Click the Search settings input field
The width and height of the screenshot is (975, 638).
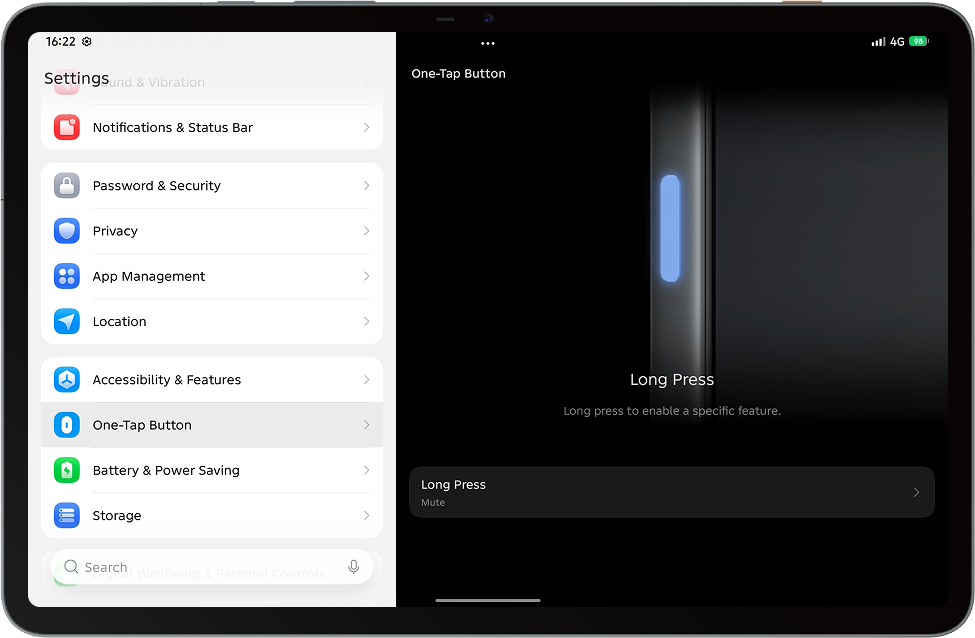point(212,566)
